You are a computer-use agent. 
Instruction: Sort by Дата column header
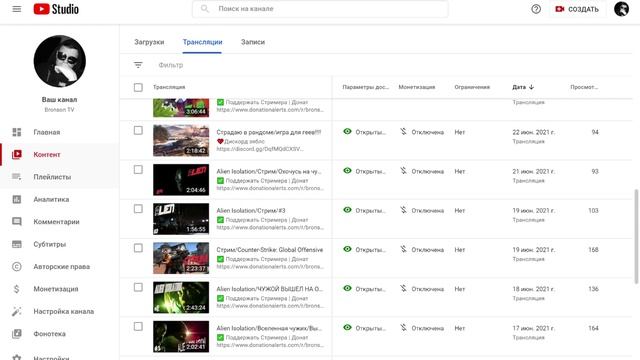coord(523,87)
